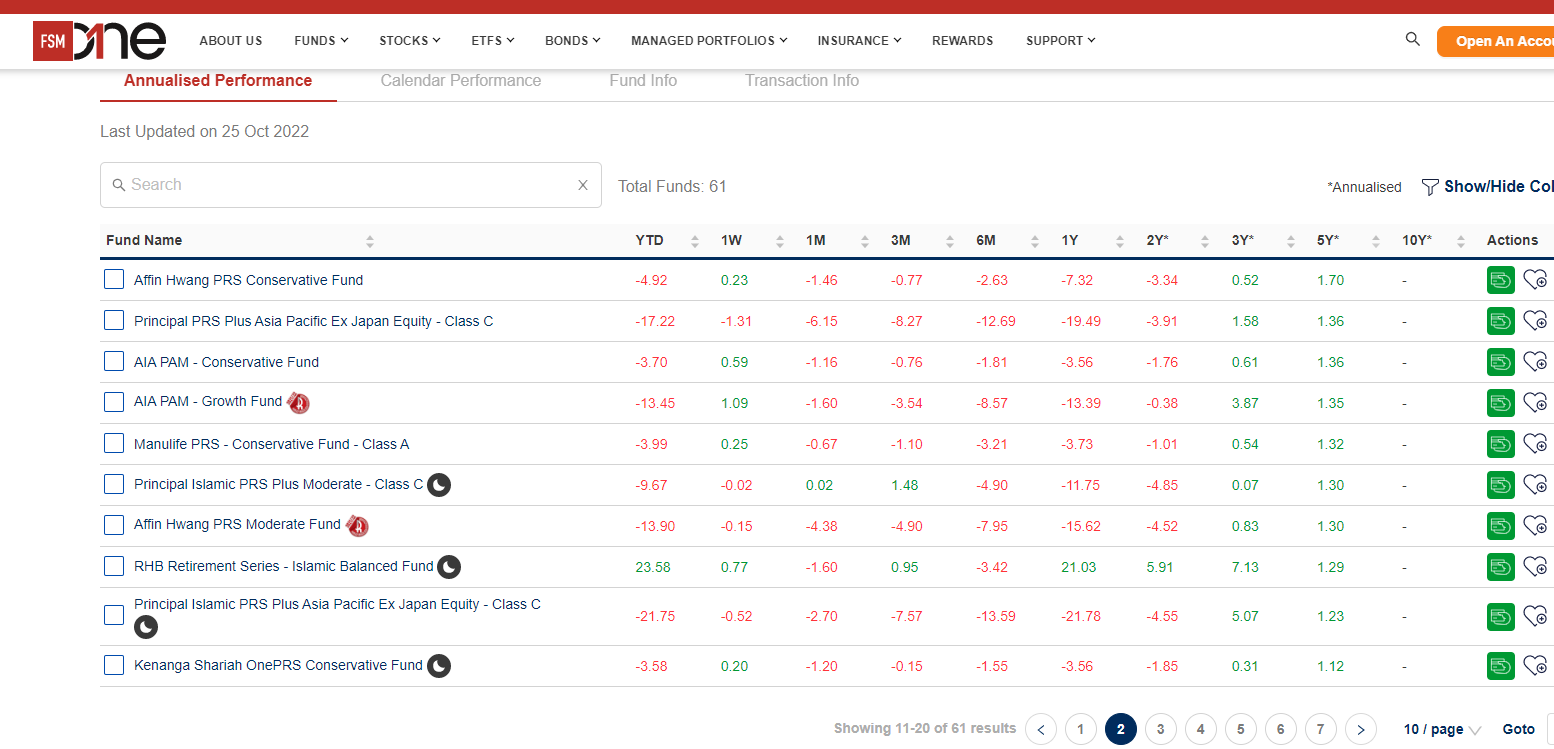Click the fund Search input field
Image resolution: width=1554 pixels, height=749 pixels.
click(x=351, y=185)
